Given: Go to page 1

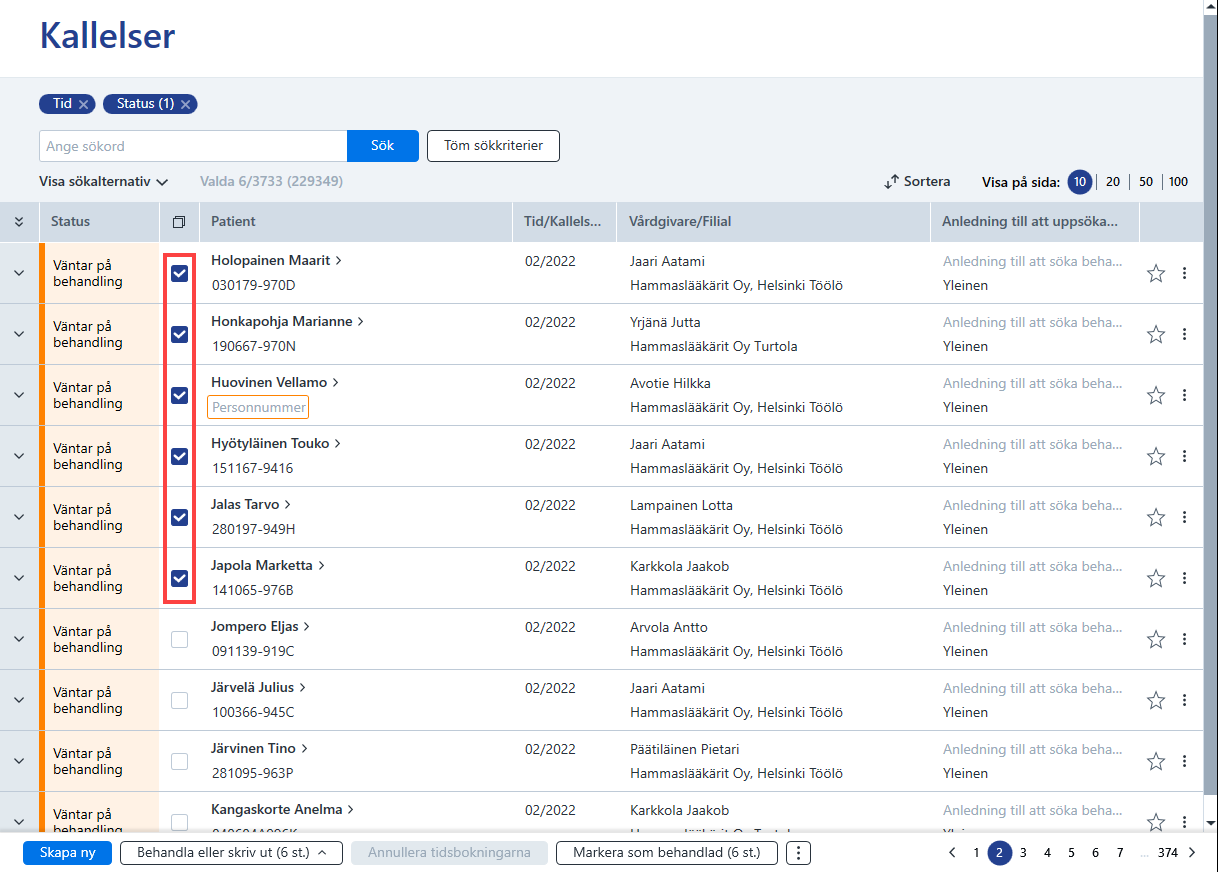Looking at the screenshot, I should pyautogui.click(x=976, y=853).
